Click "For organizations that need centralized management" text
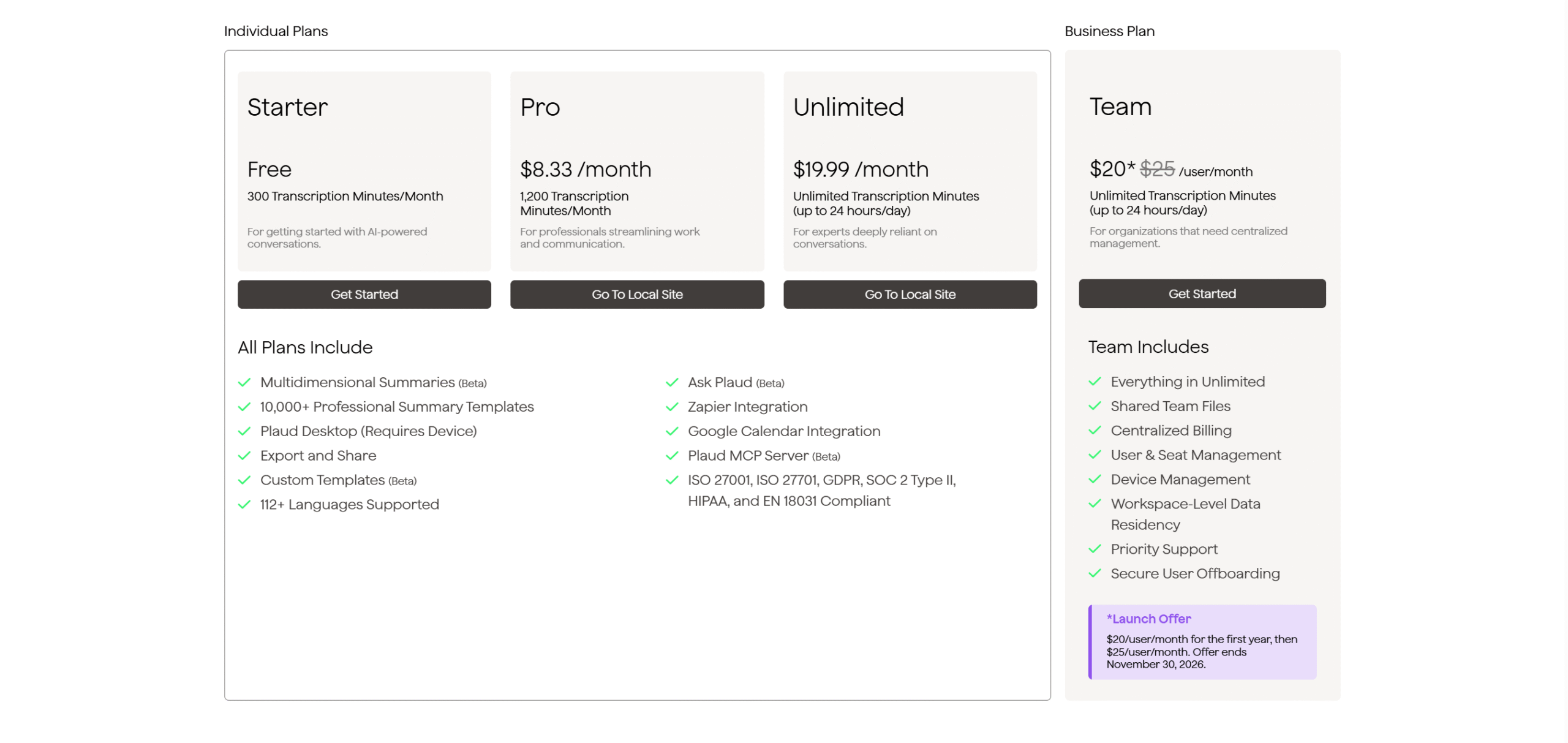 (1188, 238)
